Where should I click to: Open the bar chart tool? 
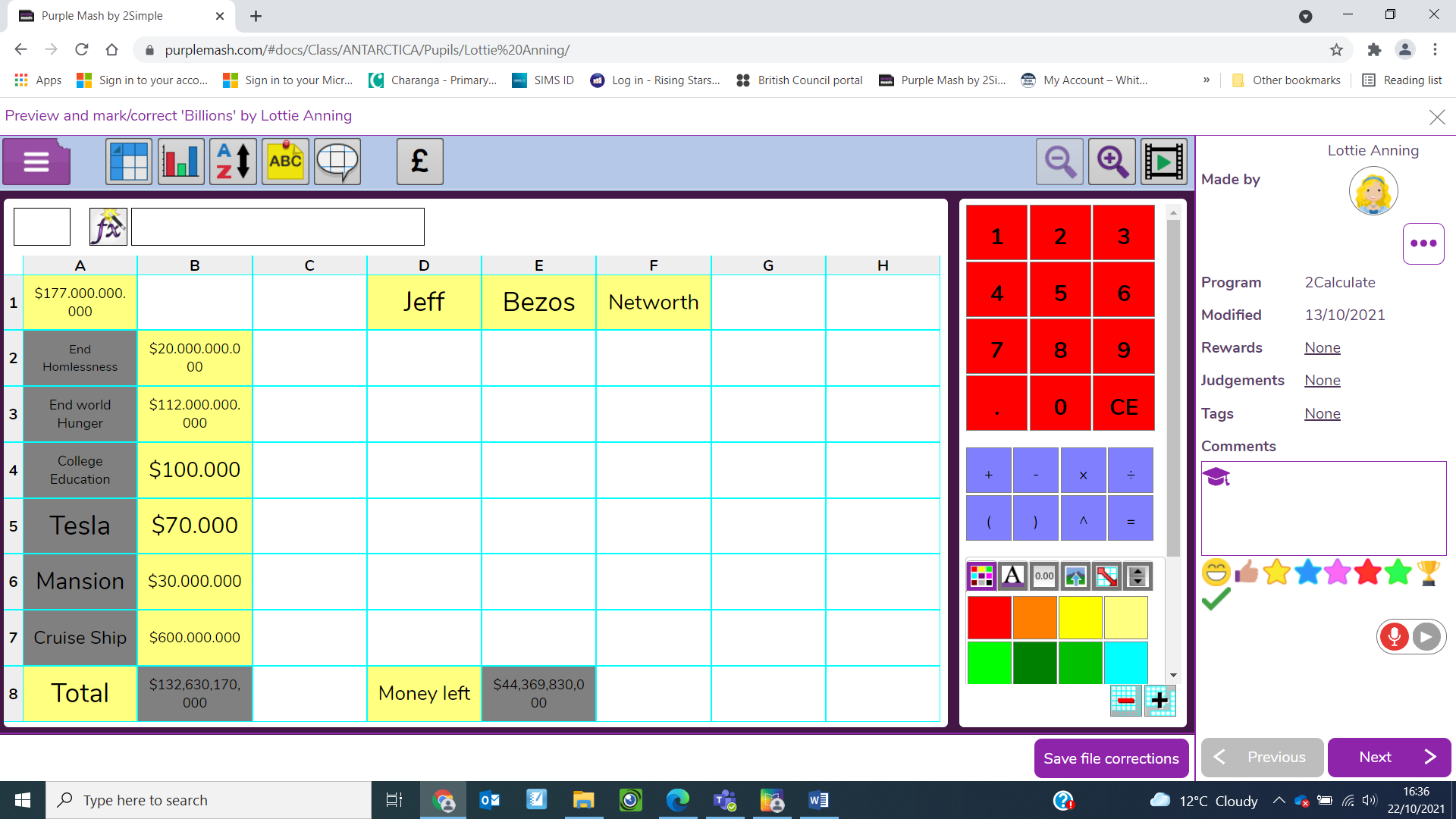pyautogui.click(x=181, y=162)
